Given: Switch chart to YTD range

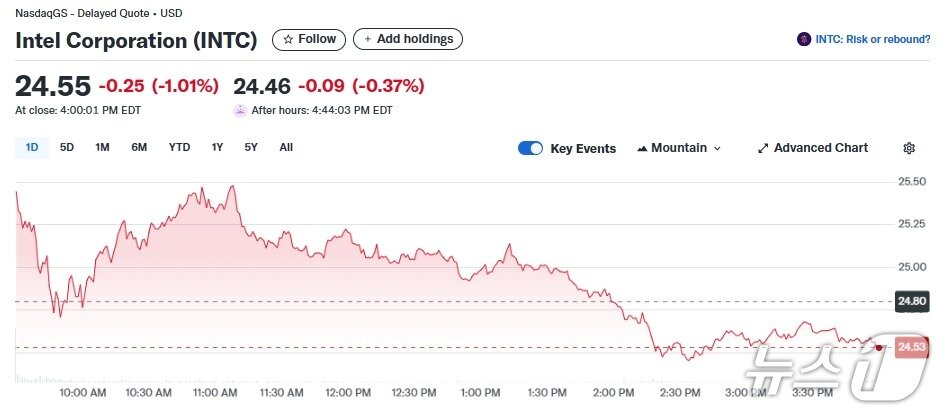Looking at the screenshot, I should pyautogui.click(x=179, y=148).
